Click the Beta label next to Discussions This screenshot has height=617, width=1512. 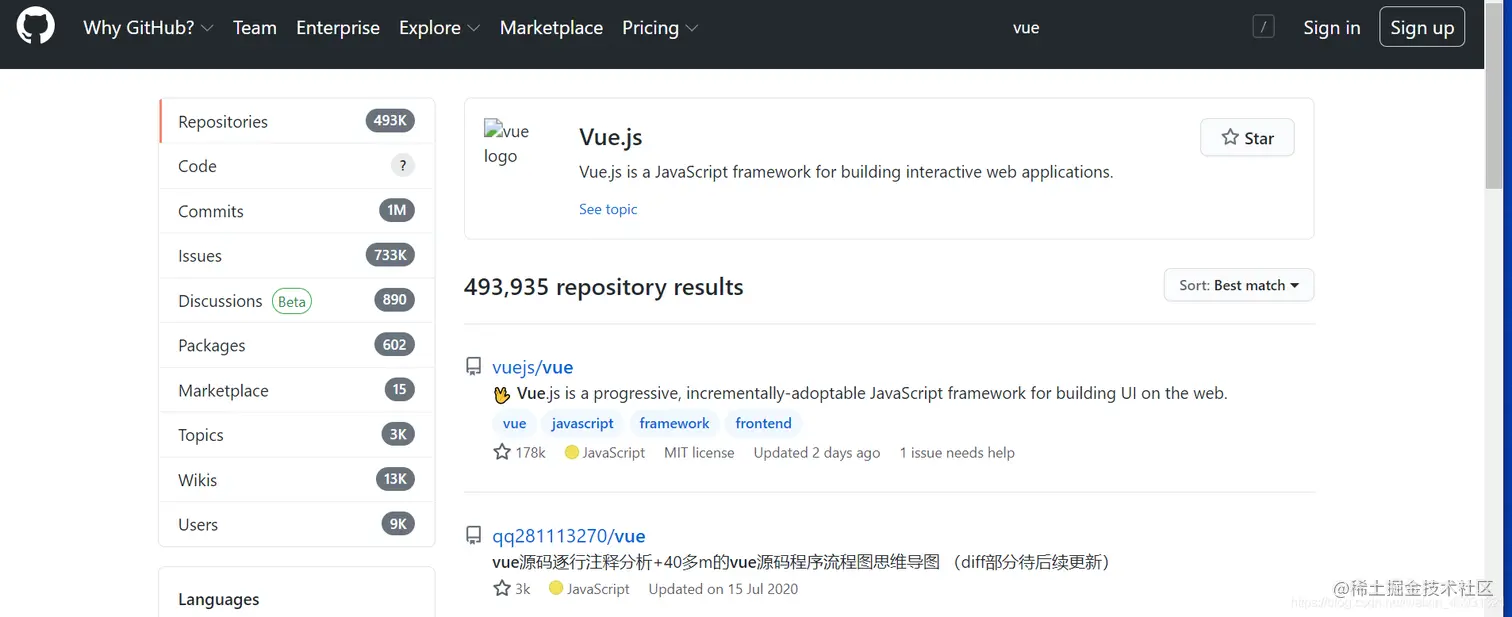[x=292, y=301]
